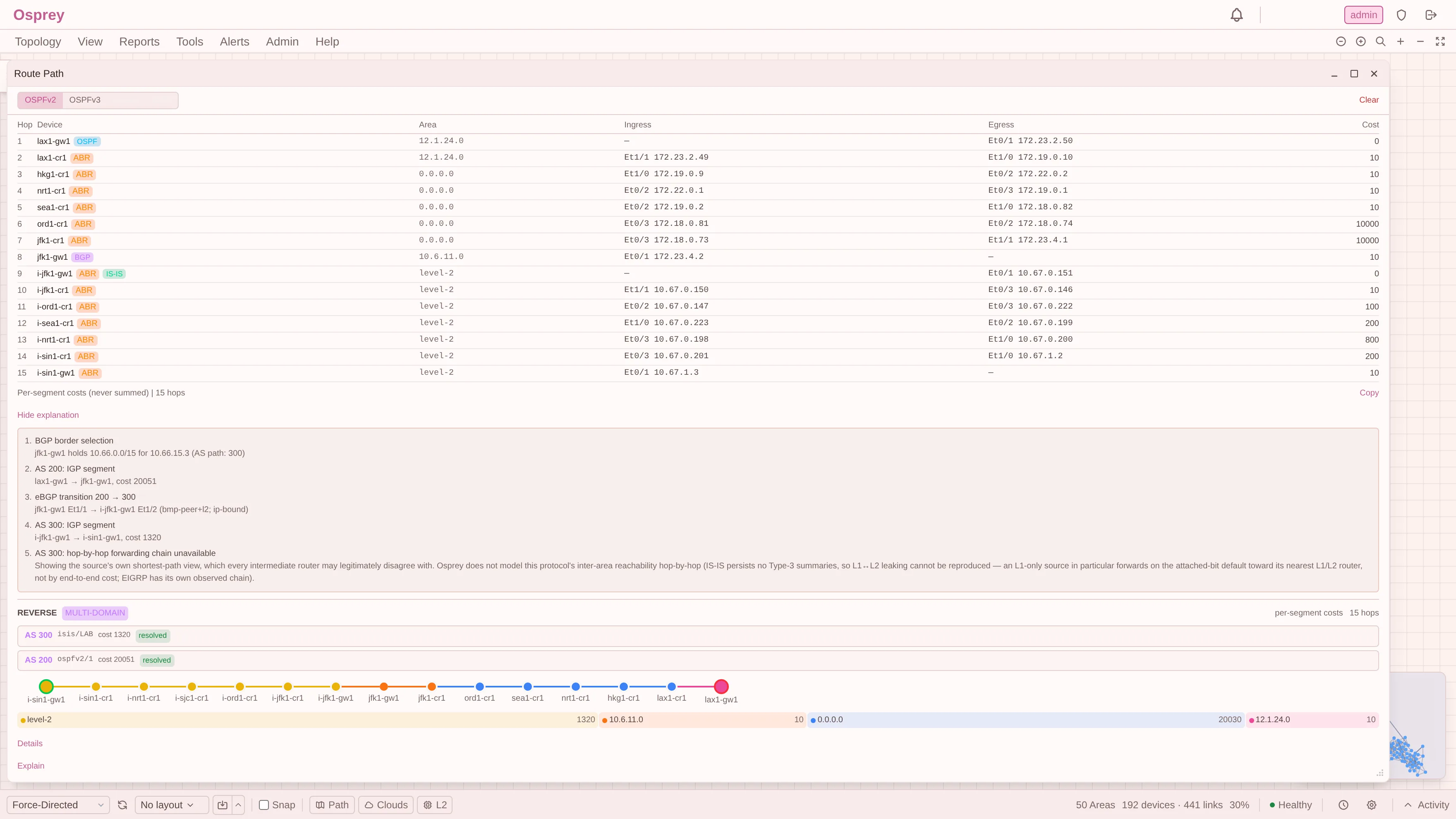Screen dimensions: 1456x819
Task: Open the Alerts menu
Action: coord(235,42)
